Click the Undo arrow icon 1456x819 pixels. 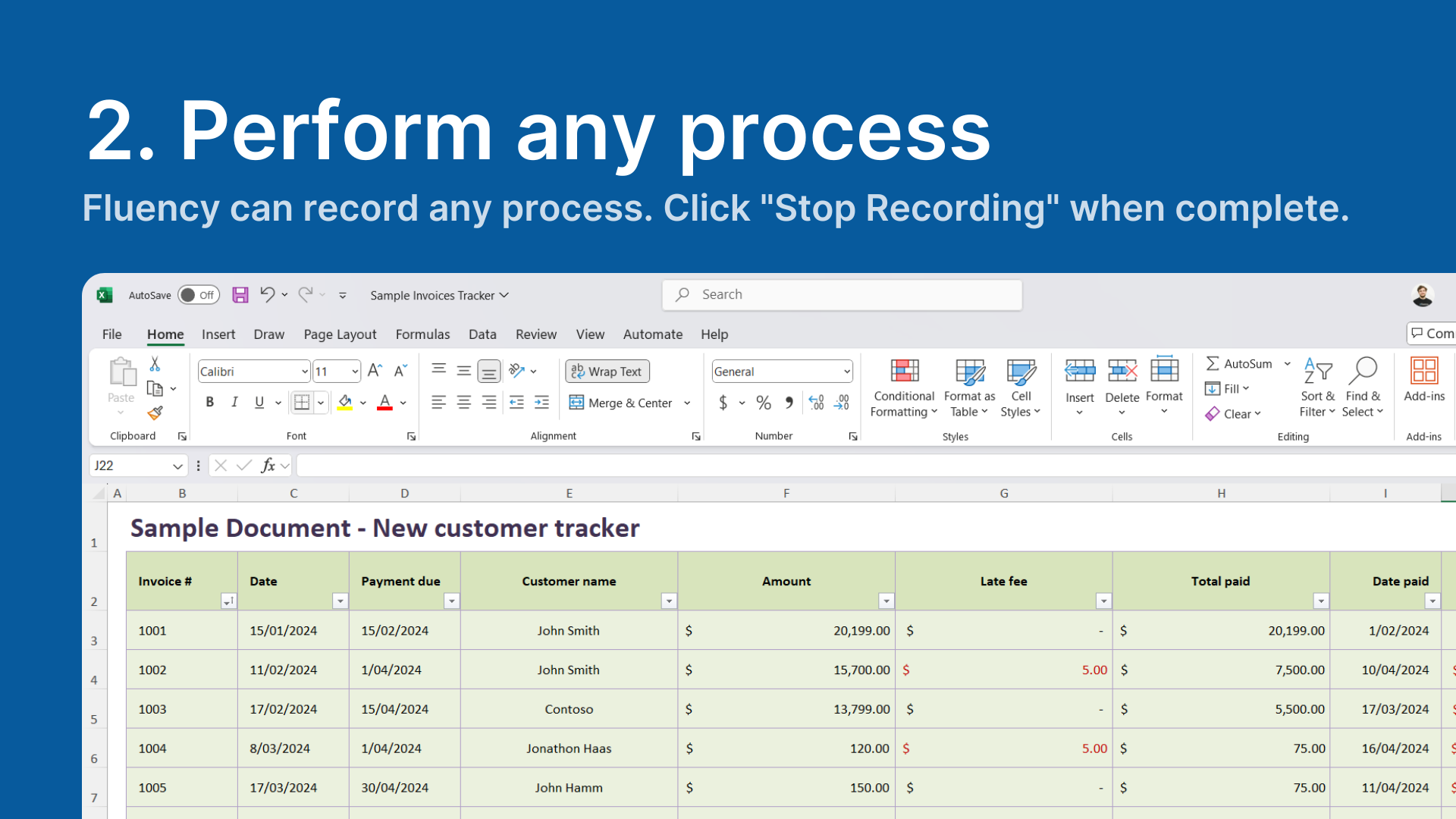point(267,294)
